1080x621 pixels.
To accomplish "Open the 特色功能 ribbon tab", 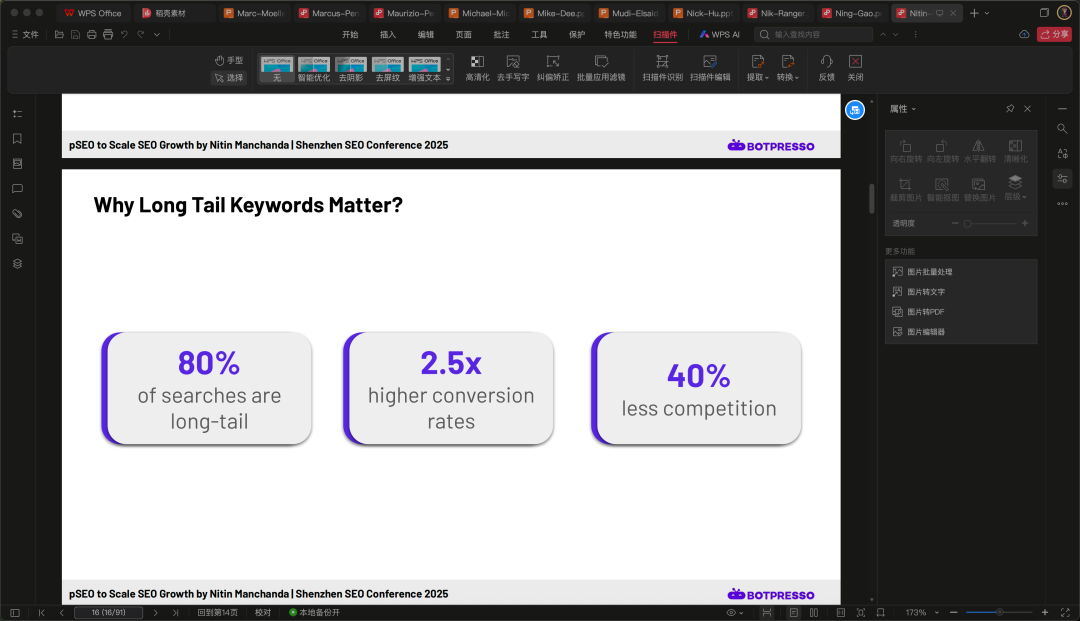I will (x=621, y=34).
